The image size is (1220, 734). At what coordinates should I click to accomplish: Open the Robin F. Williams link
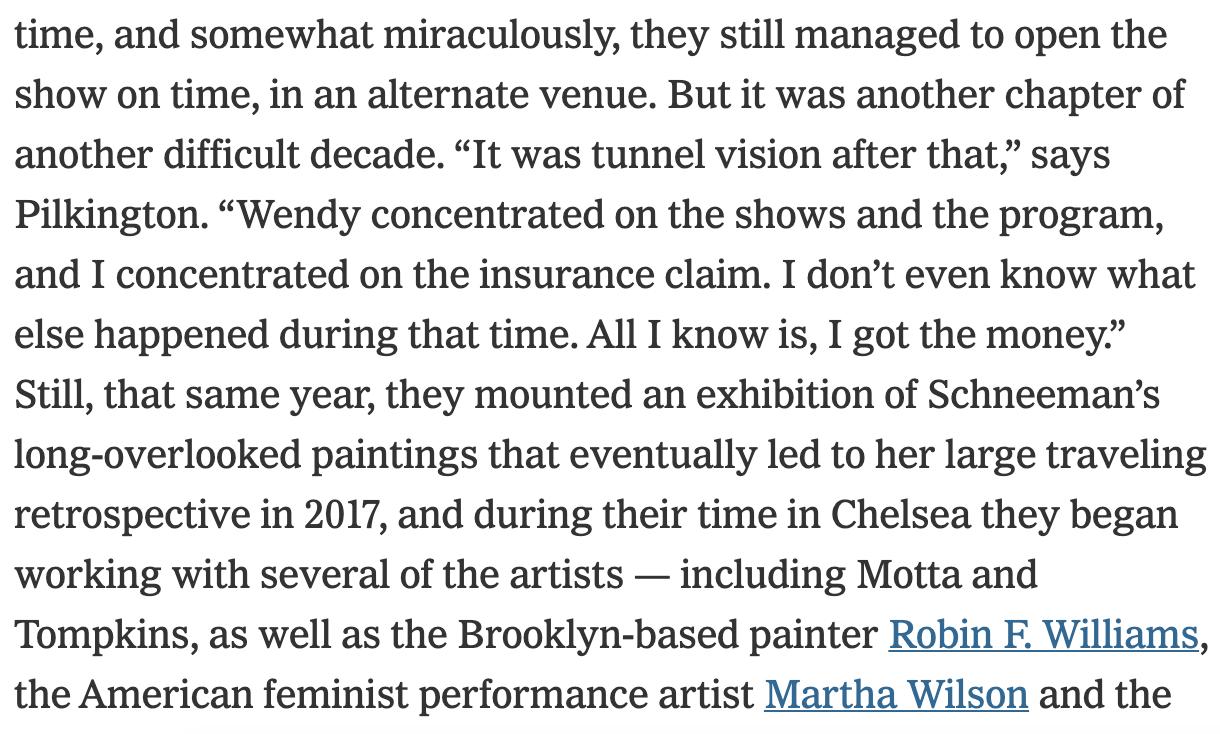point(1042,635)
